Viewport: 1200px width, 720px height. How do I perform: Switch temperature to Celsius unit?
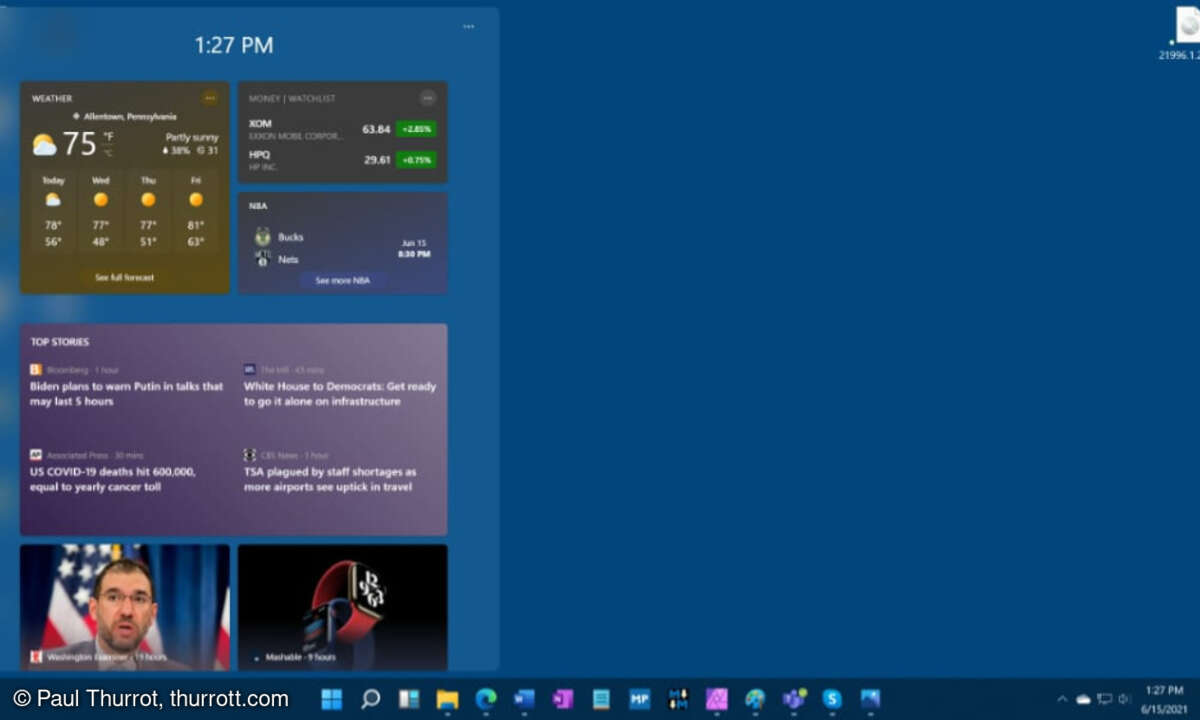108,153
